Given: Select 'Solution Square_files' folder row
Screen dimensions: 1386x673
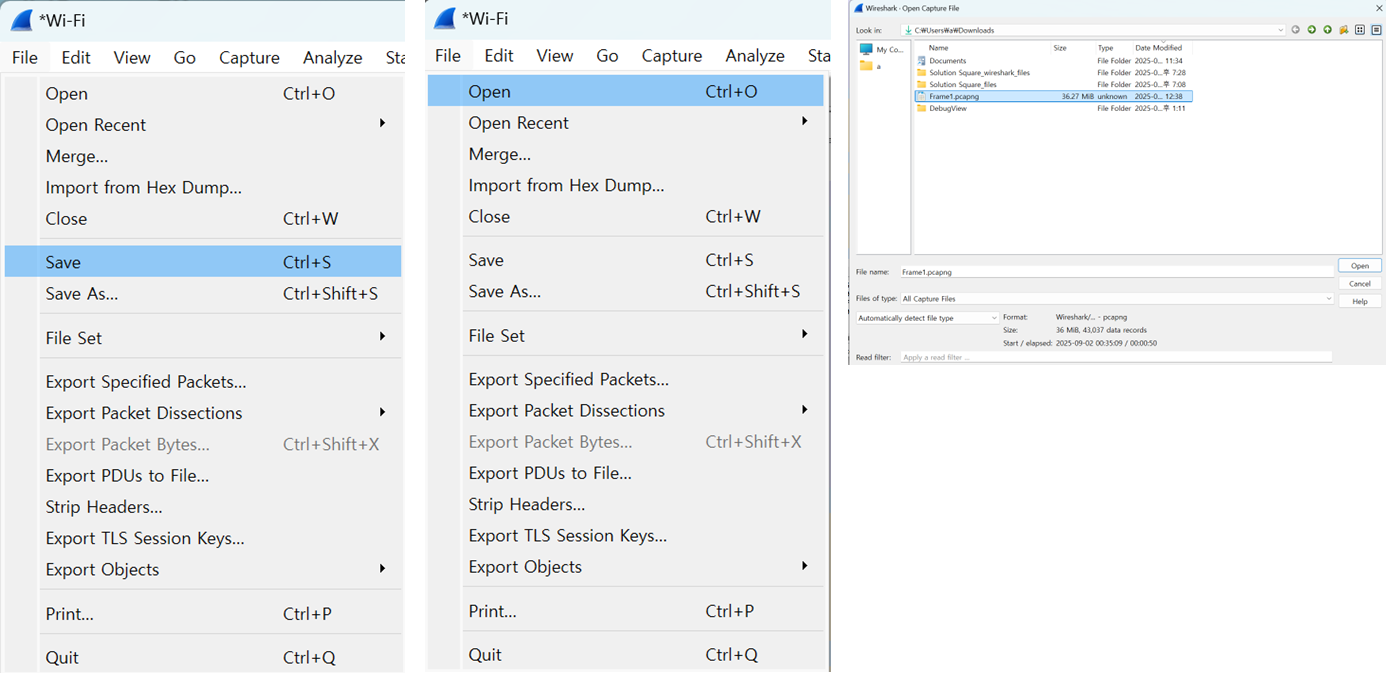Looking at the screenshot, I should pyautogui.click(x=1053, y=85).
